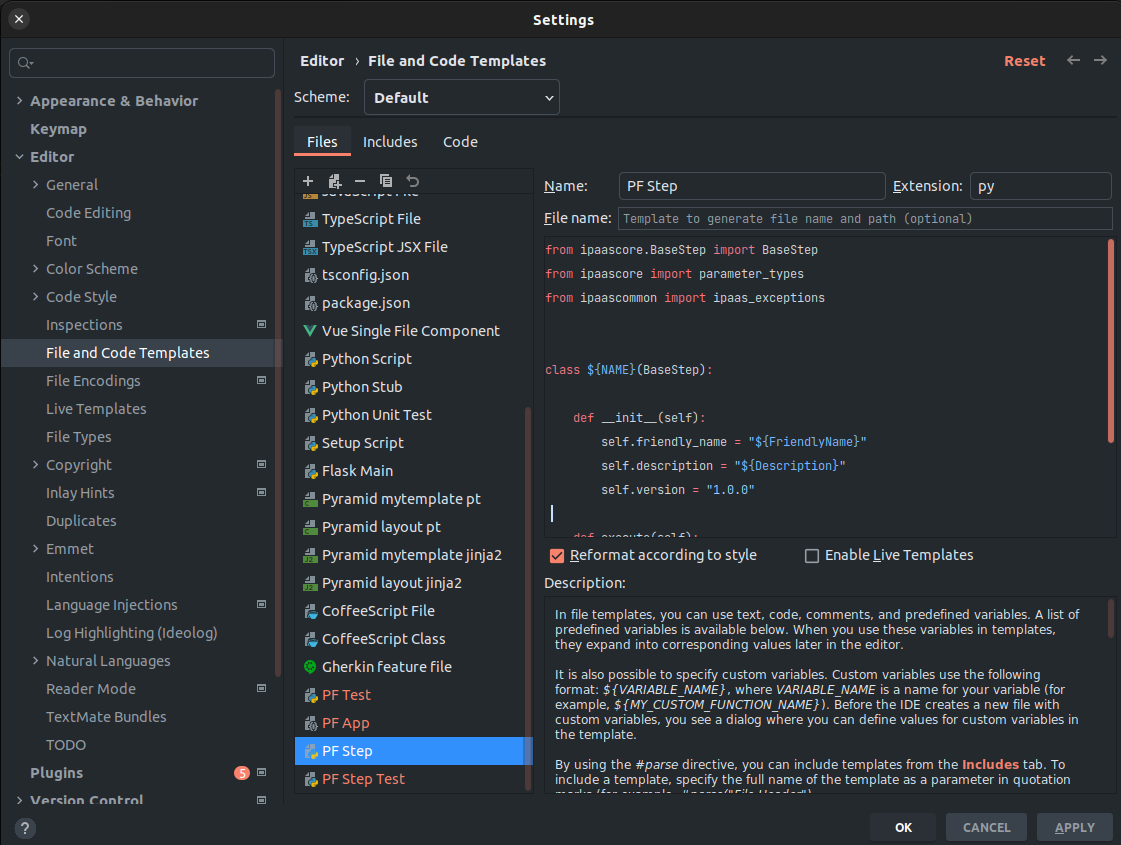Expand the Appearance & Behavior section

(x=19, y=101)
